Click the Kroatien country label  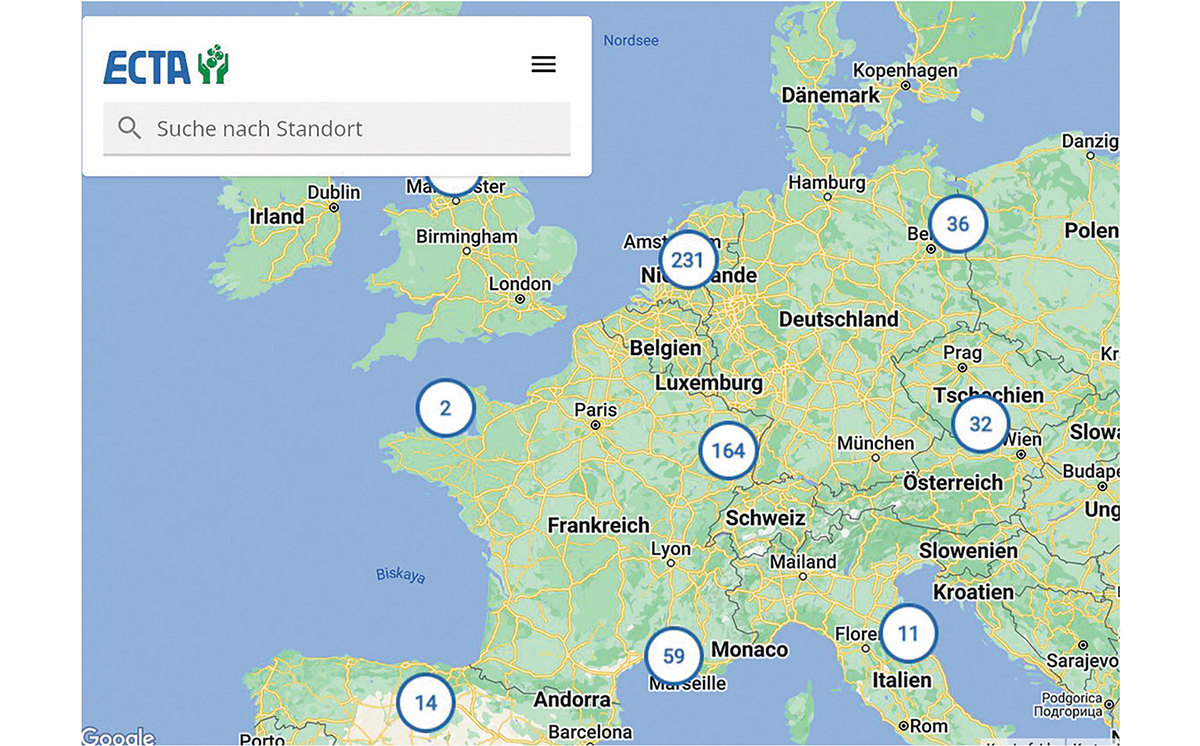pos(974,592)
